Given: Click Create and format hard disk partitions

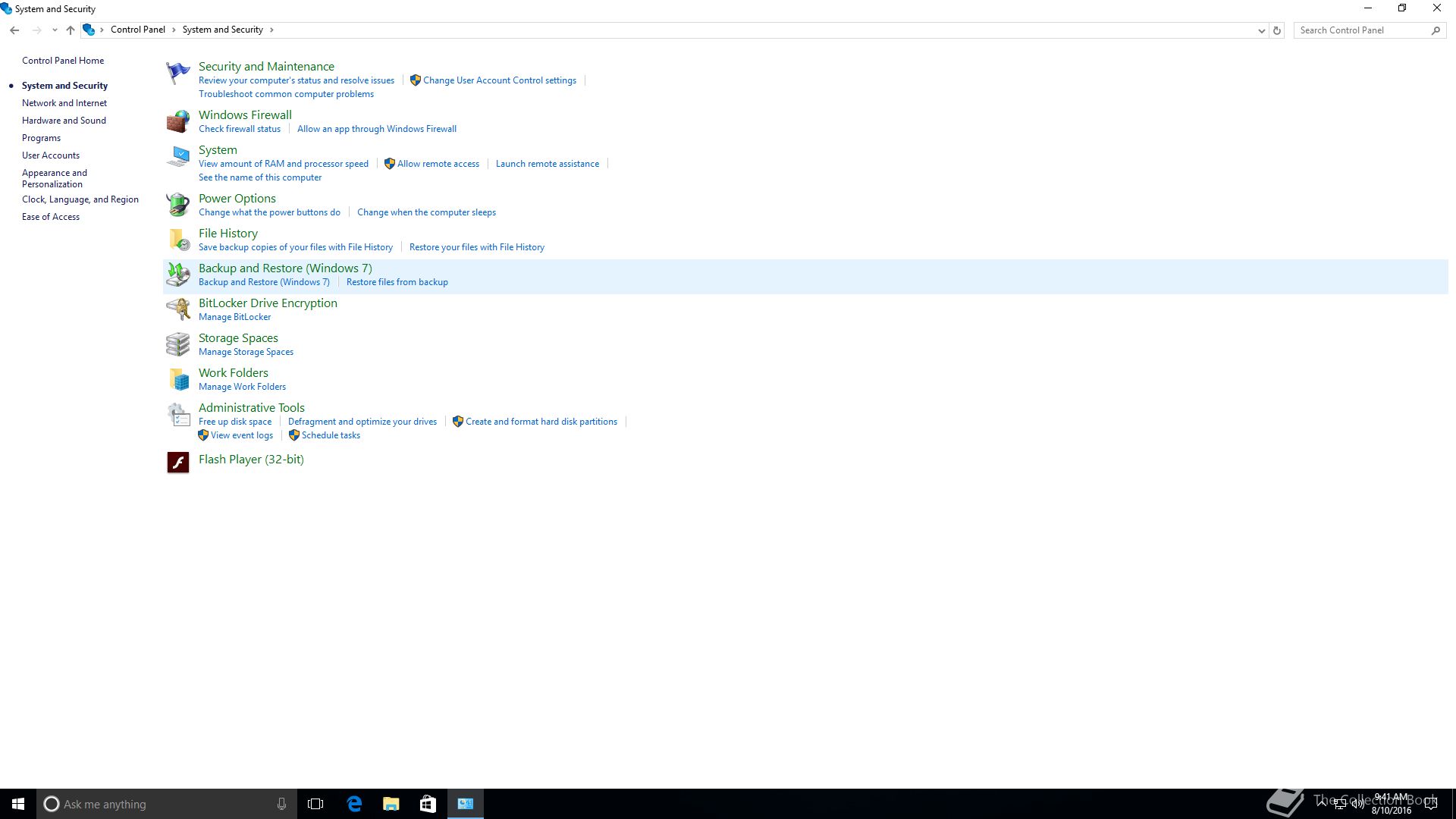Looking at the screenshot, I should (x=541, y=422).
